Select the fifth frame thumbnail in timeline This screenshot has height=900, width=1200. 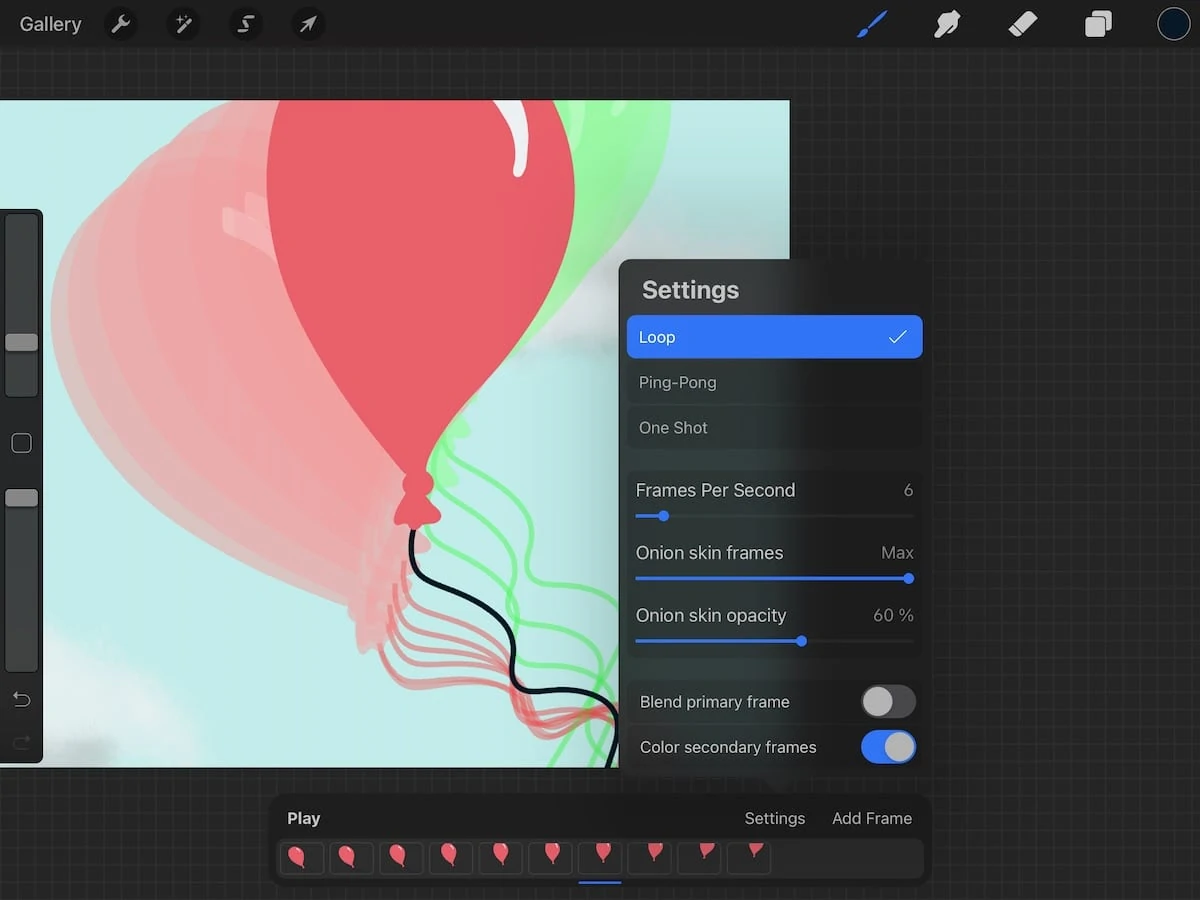[501, 858]
